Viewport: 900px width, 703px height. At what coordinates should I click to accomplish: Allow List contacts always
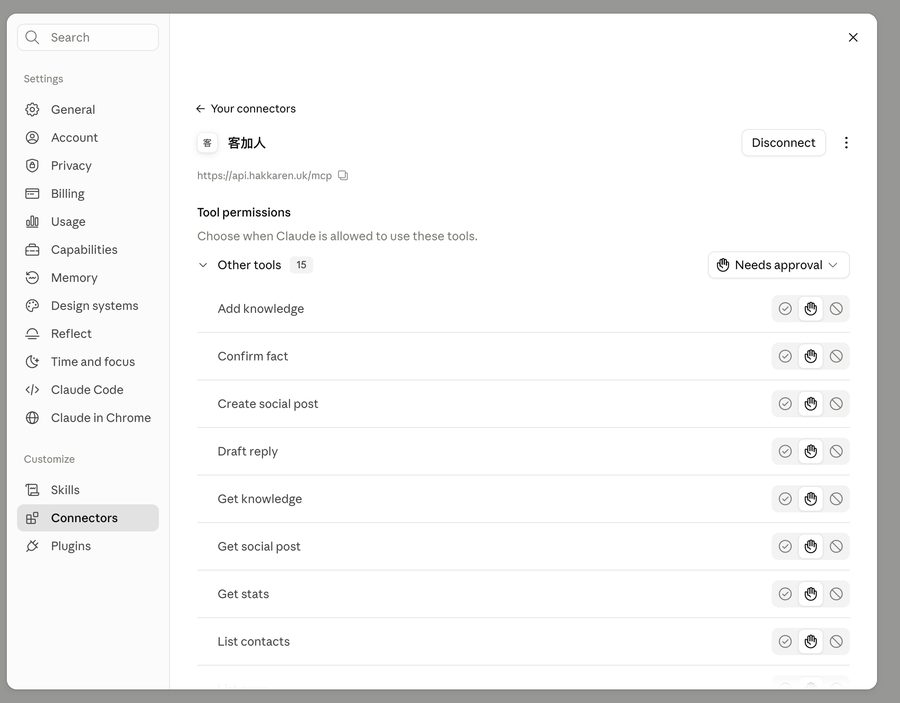coord(785,642)
